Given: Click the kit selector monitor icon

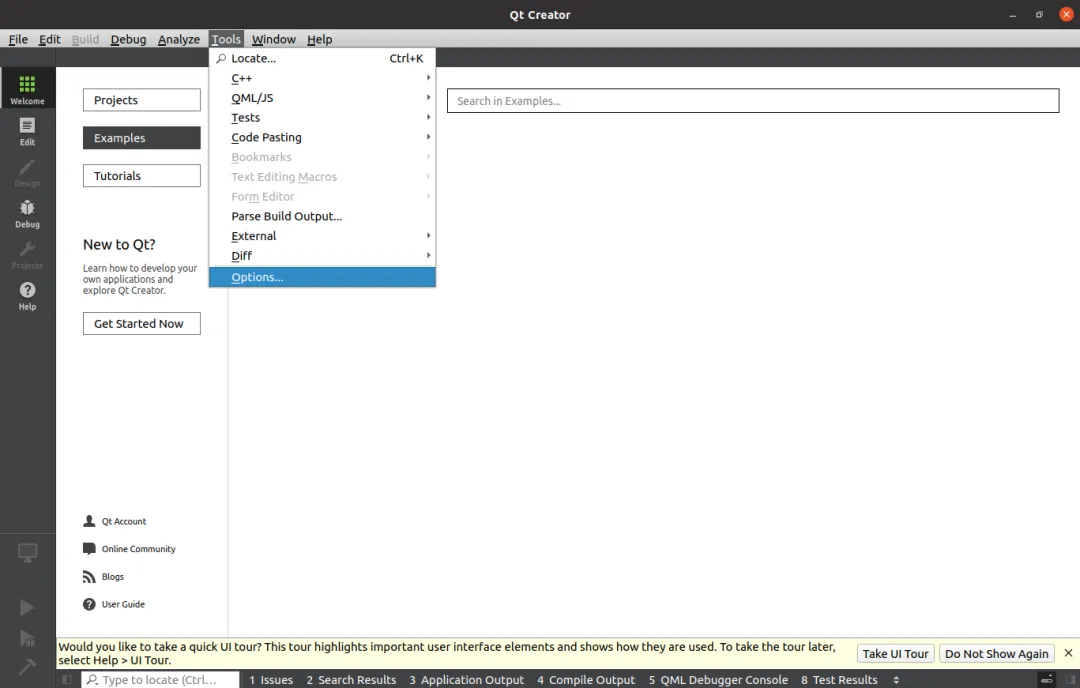Looking at the screenshot, I should pyautogui.click(x=27, y=552).
